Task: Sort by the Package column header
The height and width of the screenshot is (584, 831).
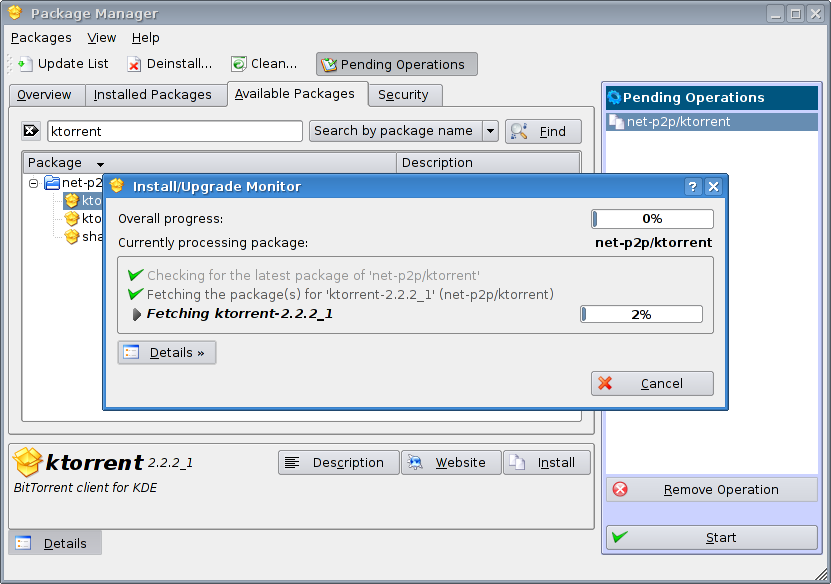Action: (x=209, y=163)
